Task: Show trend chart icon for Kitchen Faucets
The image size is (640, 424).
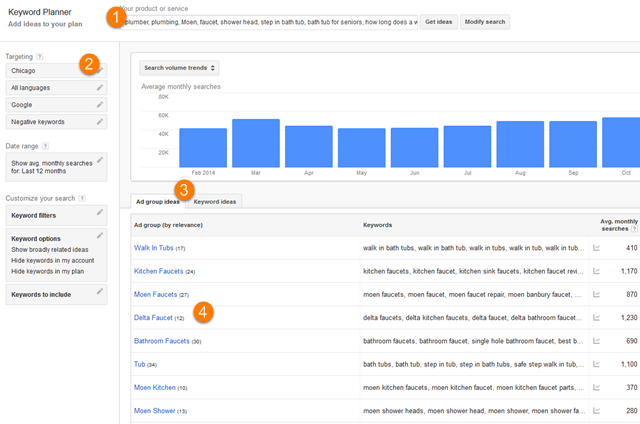Action: 596,271
